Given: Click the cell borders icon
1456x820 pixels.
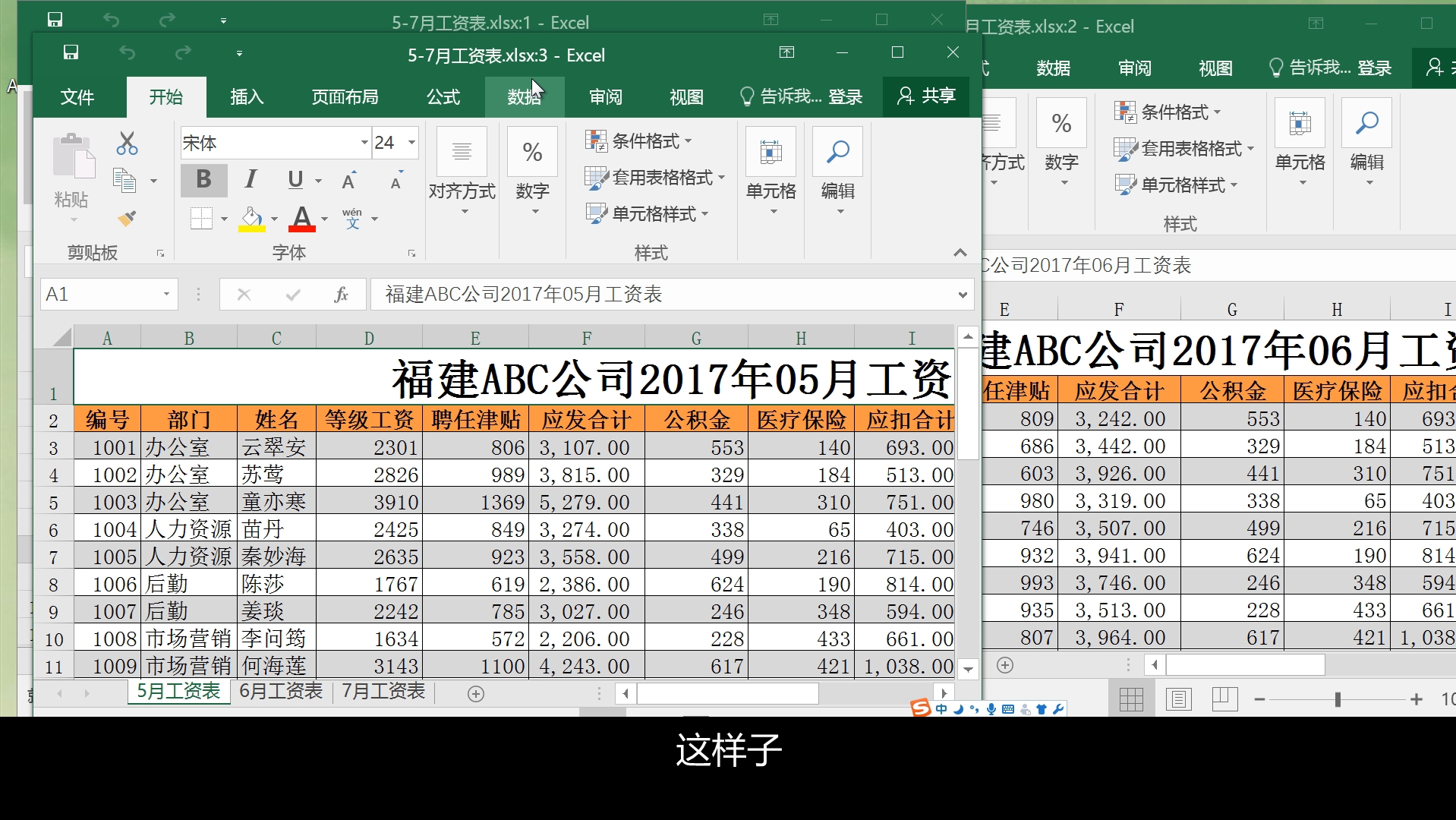Looking at the screenshot, I should [201, 219].
